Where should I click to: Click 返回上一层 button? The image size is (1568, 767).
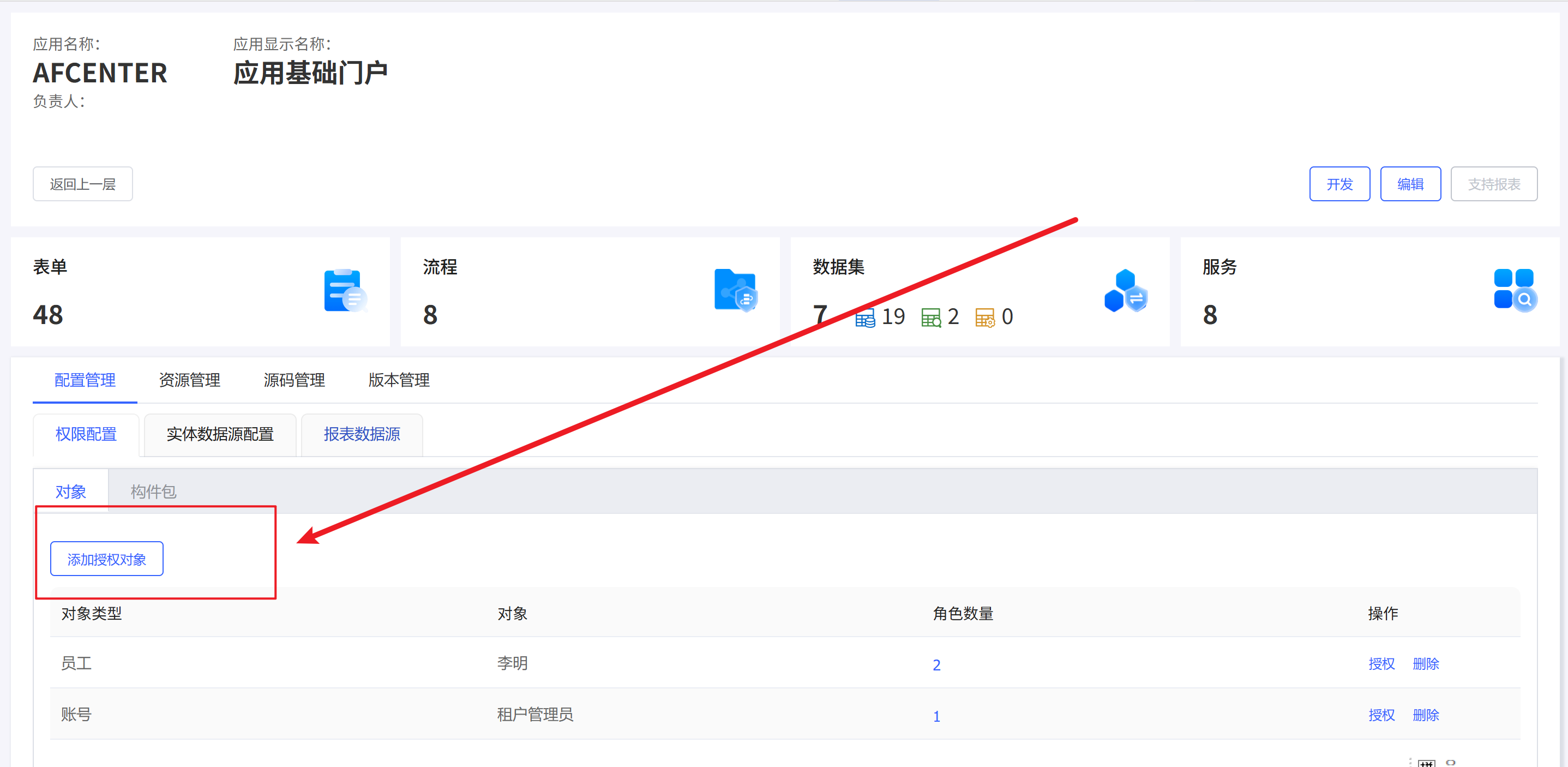[83, 184]
